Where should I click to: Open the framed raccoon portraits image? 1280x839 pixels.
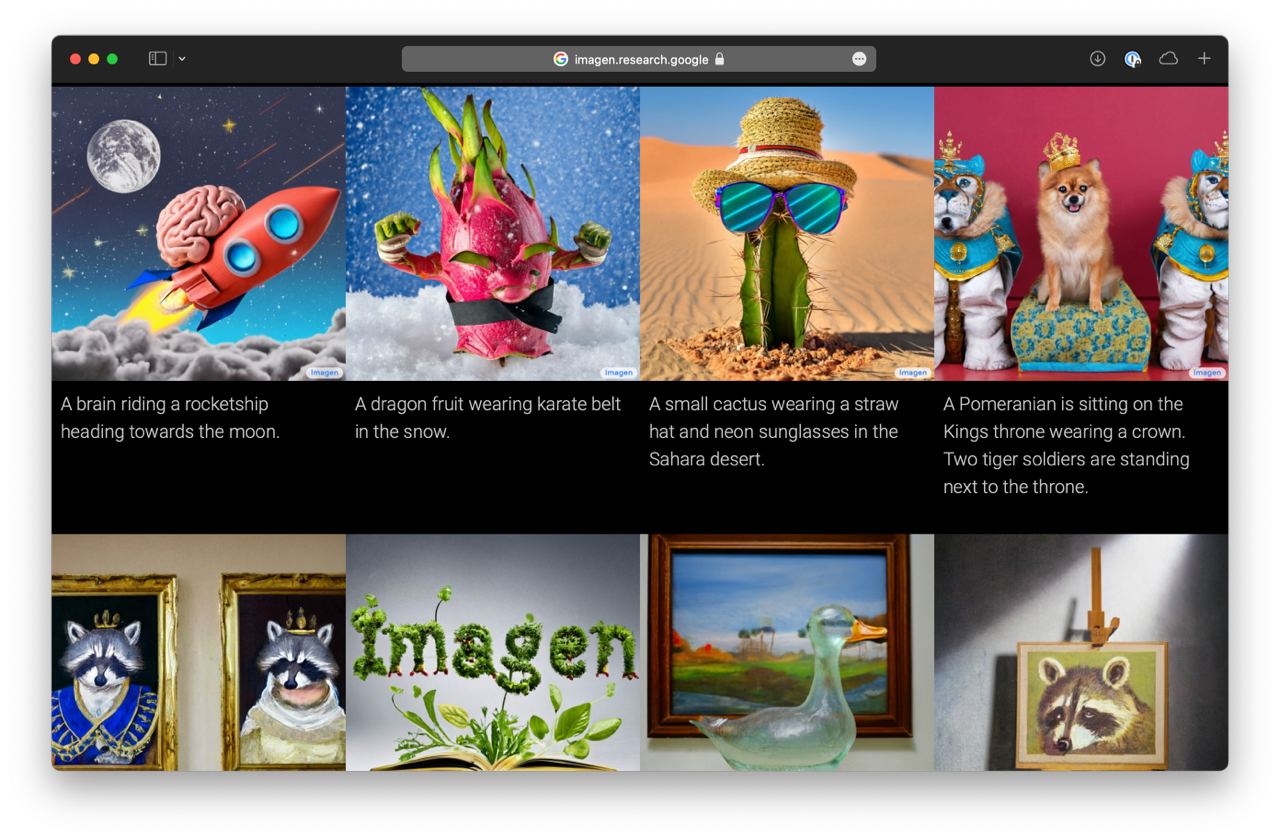(199, 652)
